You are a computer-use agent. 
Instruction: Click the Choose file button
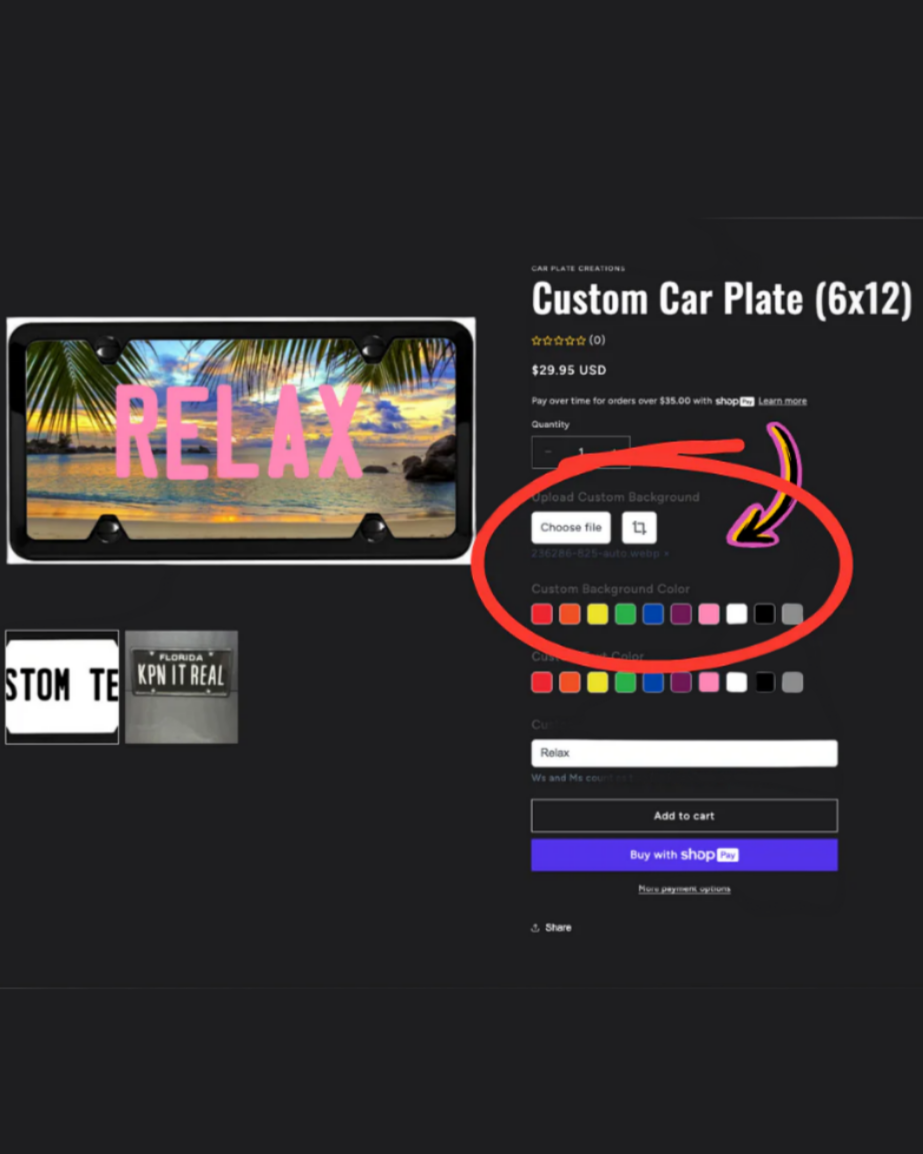point(571,527)
